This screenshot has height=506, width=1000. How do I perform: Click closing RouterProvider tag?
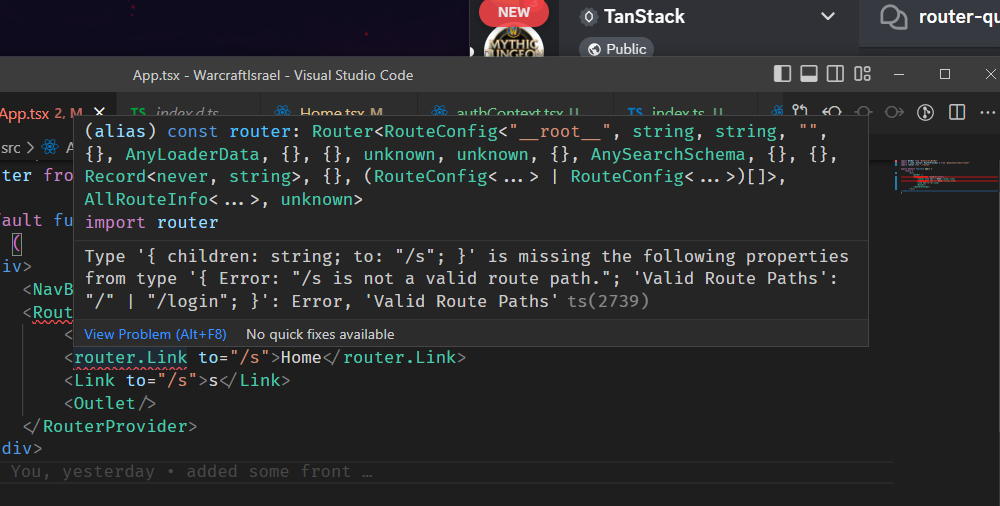point(110,426)
